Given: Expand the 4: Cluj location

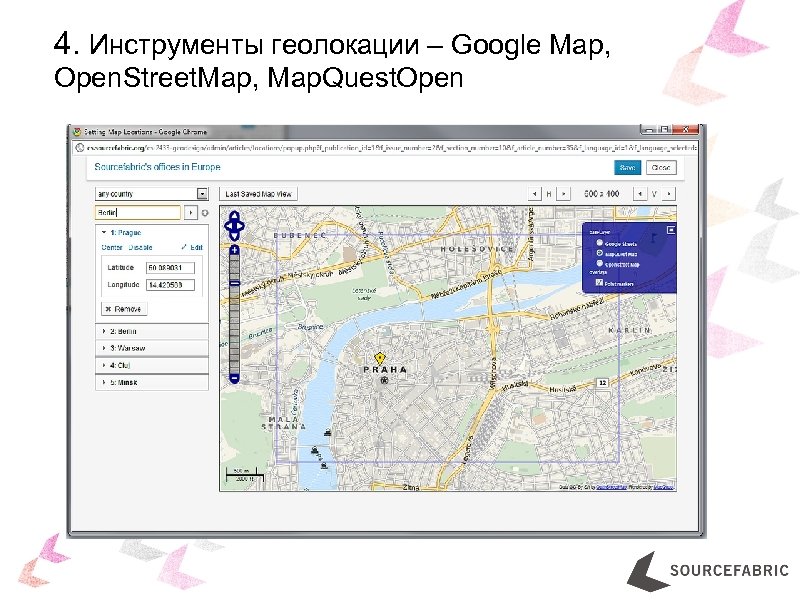Looking at the screenshot, I should (152, 365).
